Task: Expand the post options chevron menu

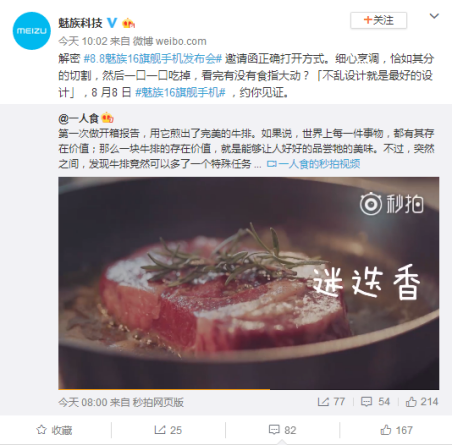Action: [x=434, y=16]
